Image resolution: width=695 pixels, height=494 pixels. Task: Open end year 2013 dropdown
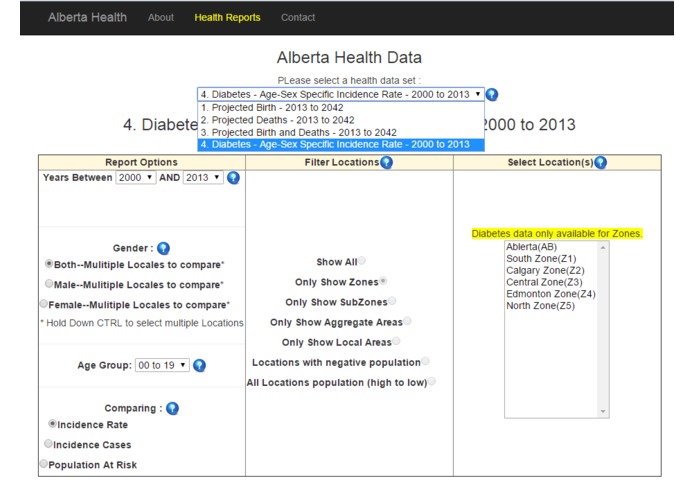click(x=203, y=178)
